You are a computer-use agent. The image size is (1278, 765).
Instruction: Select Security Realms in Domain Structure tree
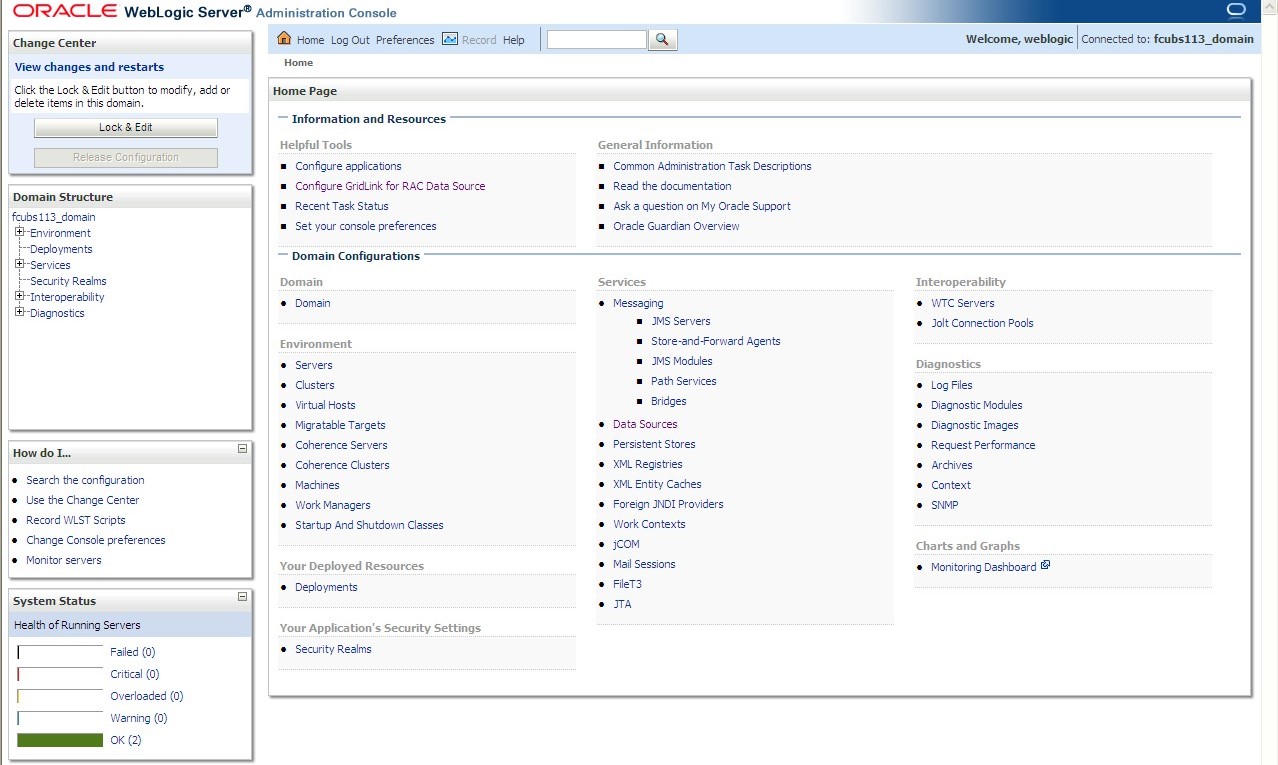pyautogui.click(x=68, y=281)
